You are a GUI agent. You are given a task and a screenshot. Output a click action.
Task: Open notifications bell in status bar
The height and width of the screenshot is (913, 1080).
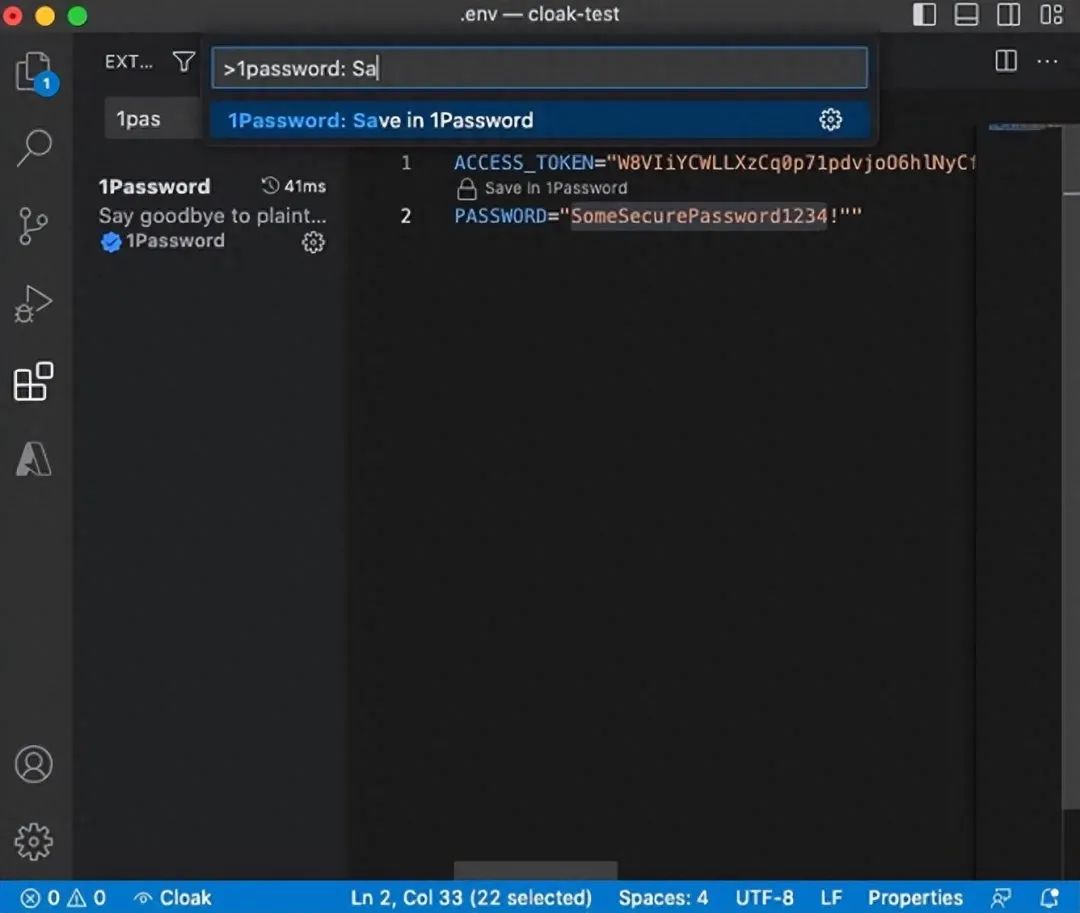[1049, 898]
